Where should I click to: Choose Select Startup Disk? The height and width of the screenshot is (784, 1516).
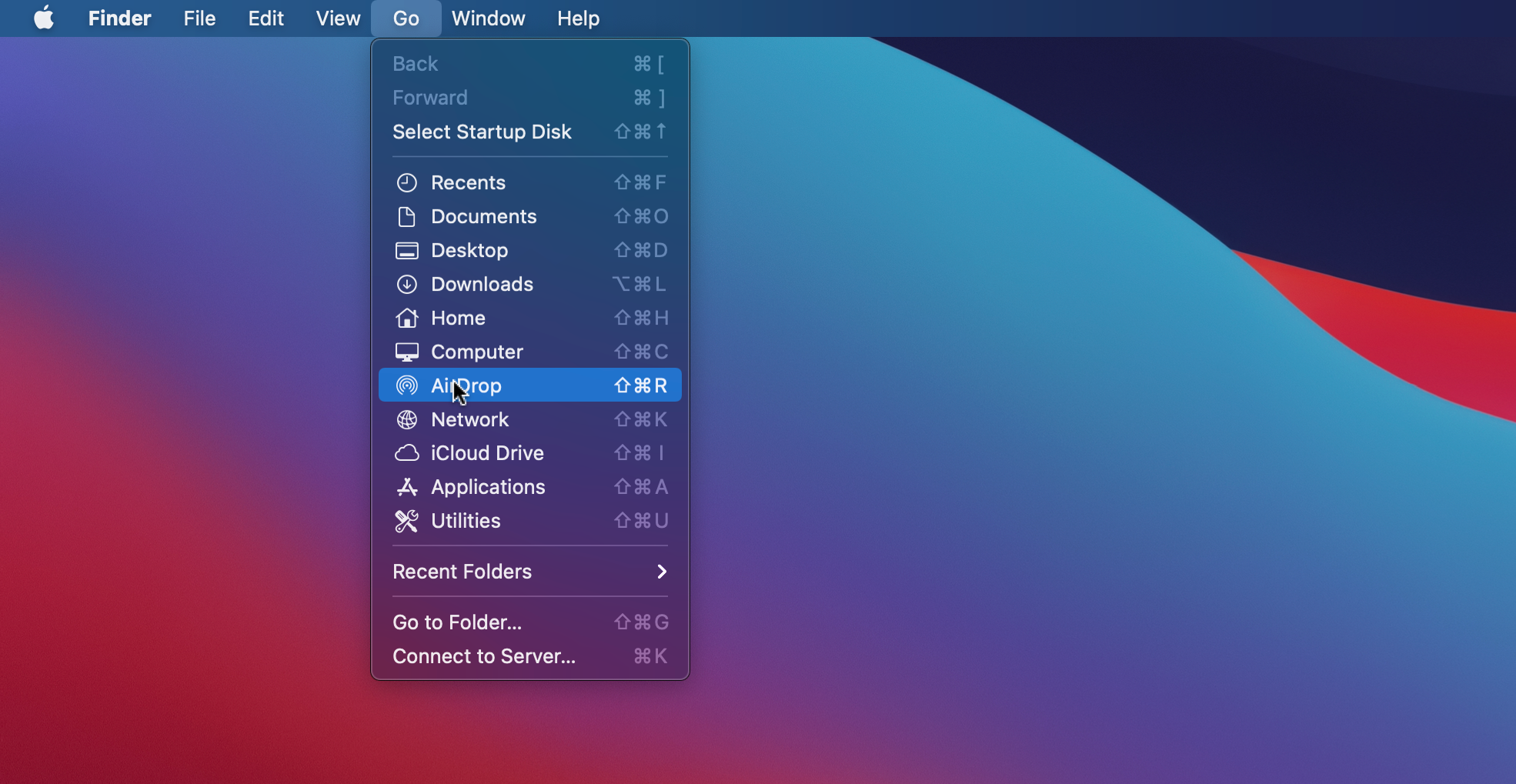tap(530, 132)
